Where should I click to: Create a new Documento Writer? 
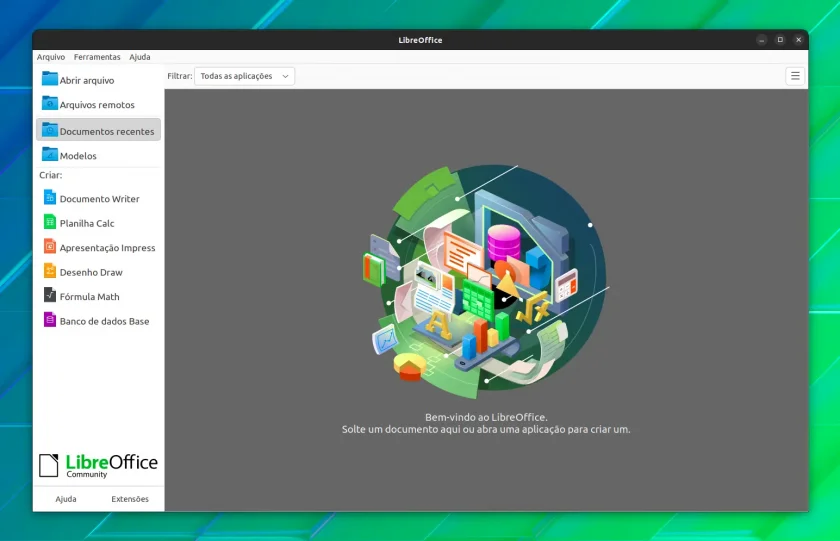point(99,198)
